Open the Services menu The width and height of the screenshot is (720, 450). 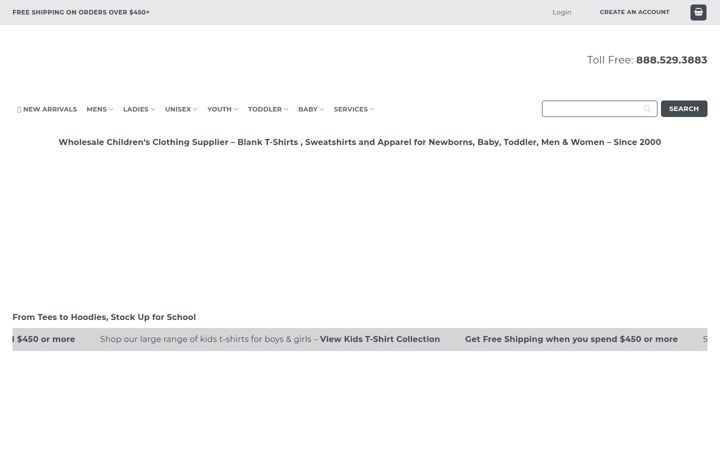pyautogui.click(x=354, y=109)
